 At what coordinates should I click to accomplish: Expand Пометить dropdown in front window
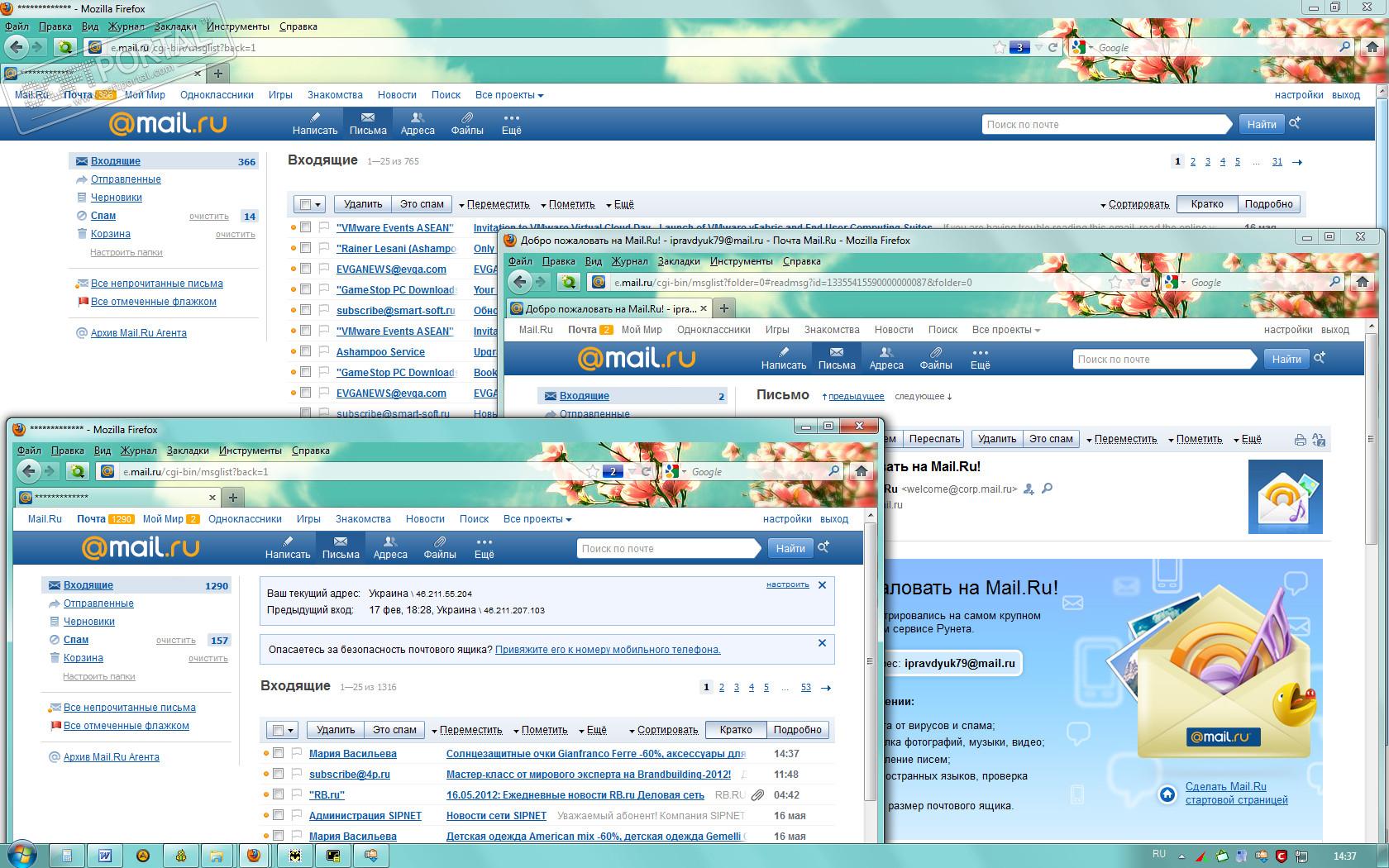point(541,731)
